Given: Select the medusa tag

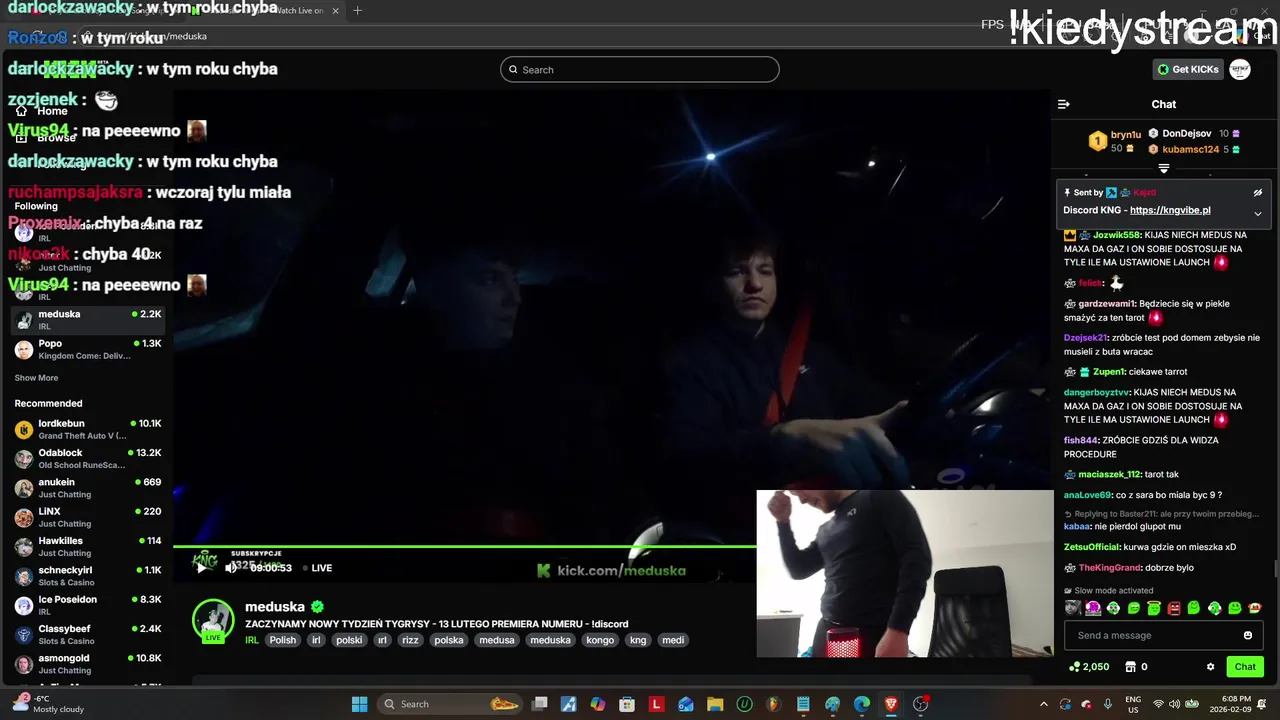Looking at the screenshot, I should 497,640.
